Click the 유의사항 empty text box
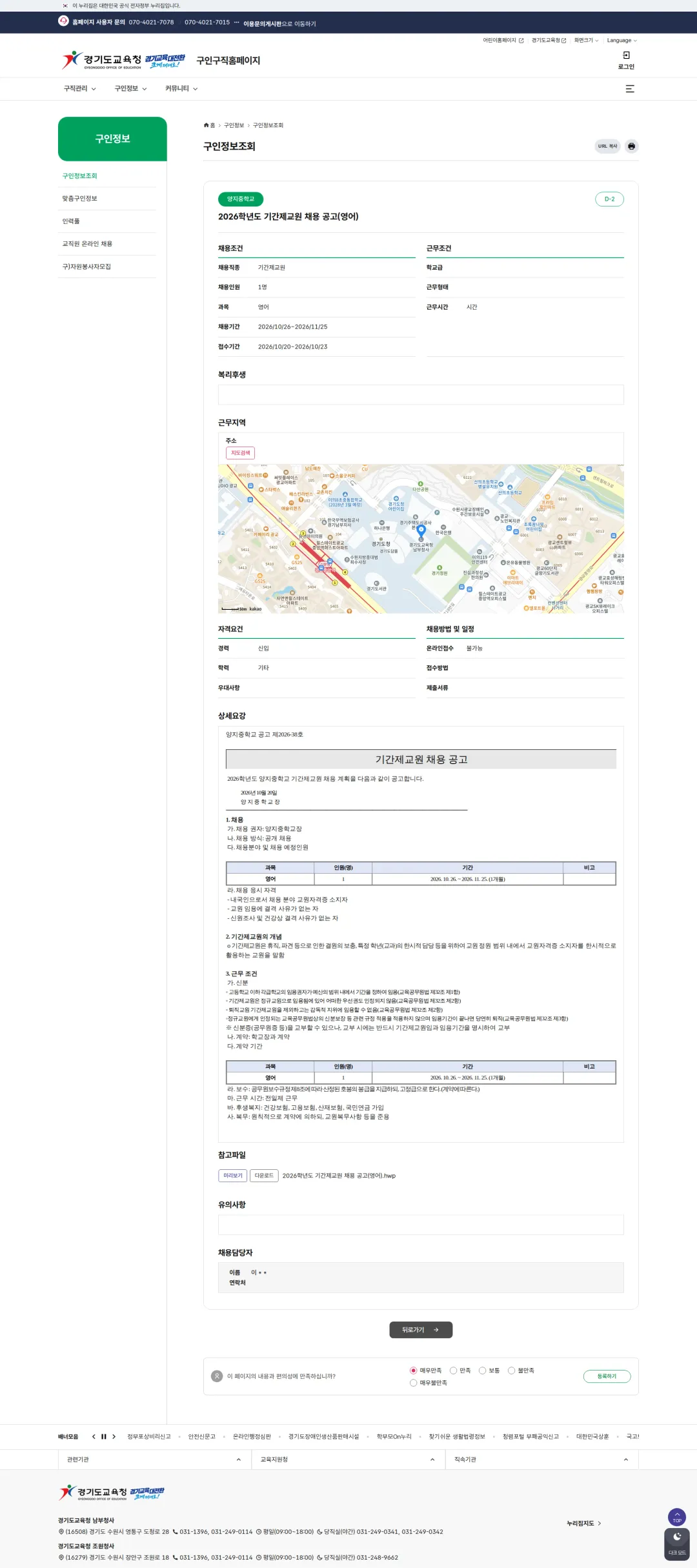697x1568 pixels. (421, 1225)
